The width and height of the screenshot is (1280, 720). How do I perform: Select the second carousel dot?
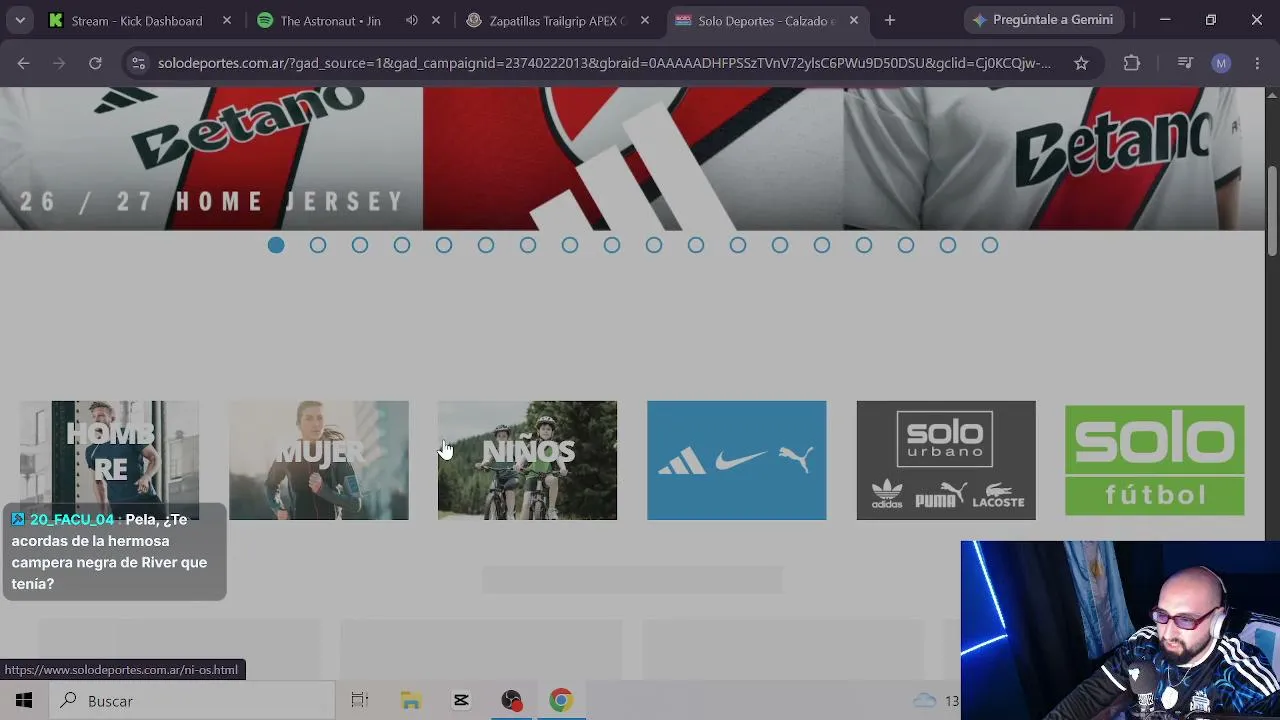pos(318,245)
